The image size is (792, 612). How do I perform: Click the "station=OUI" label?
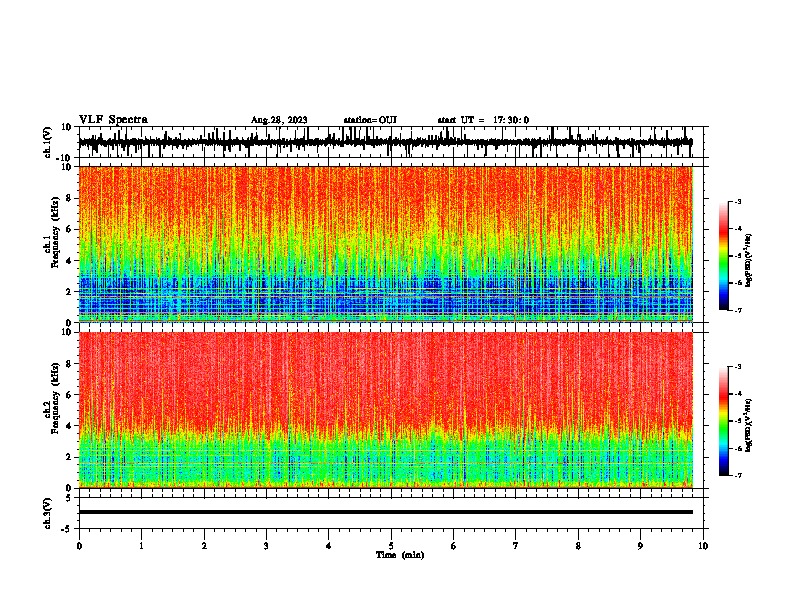(x=370, y=120)
